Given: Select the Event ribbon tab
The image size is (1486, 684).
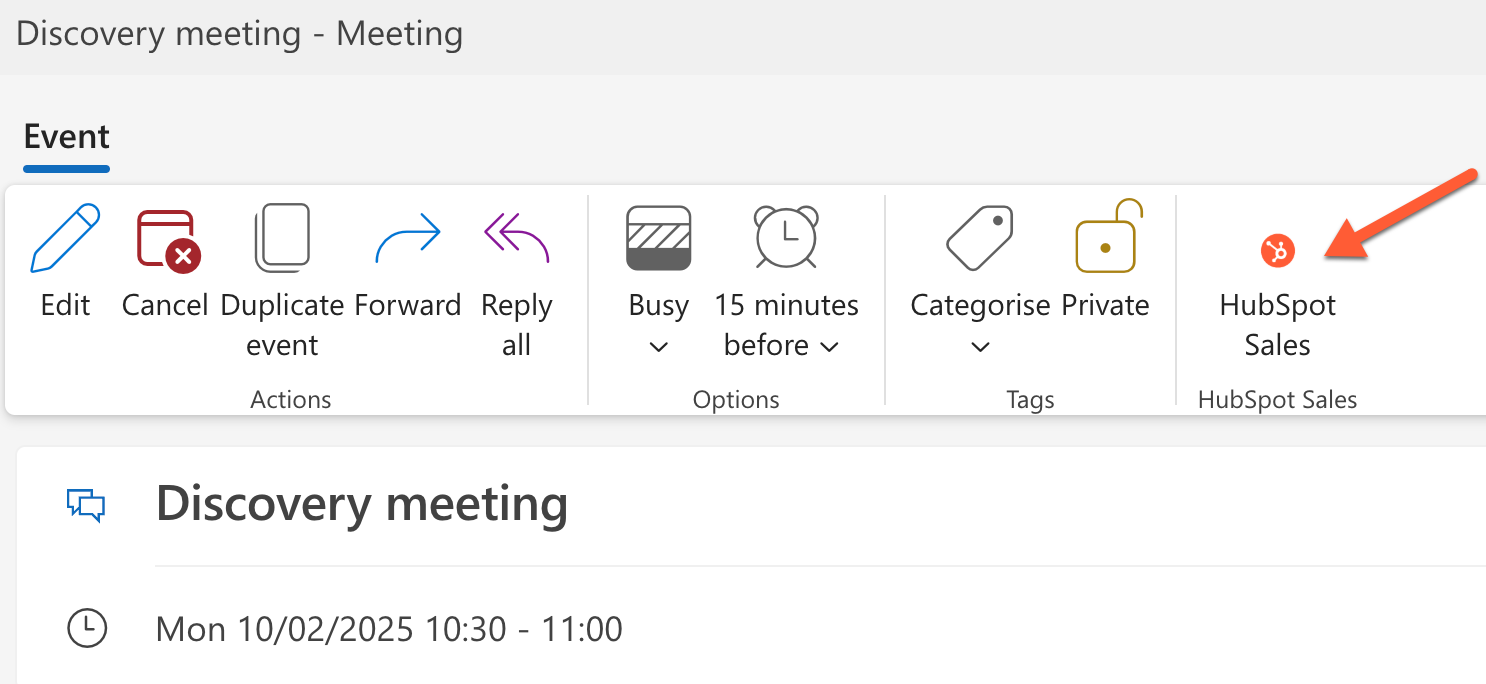Looking at the screenshot, I should coord(66,137).
